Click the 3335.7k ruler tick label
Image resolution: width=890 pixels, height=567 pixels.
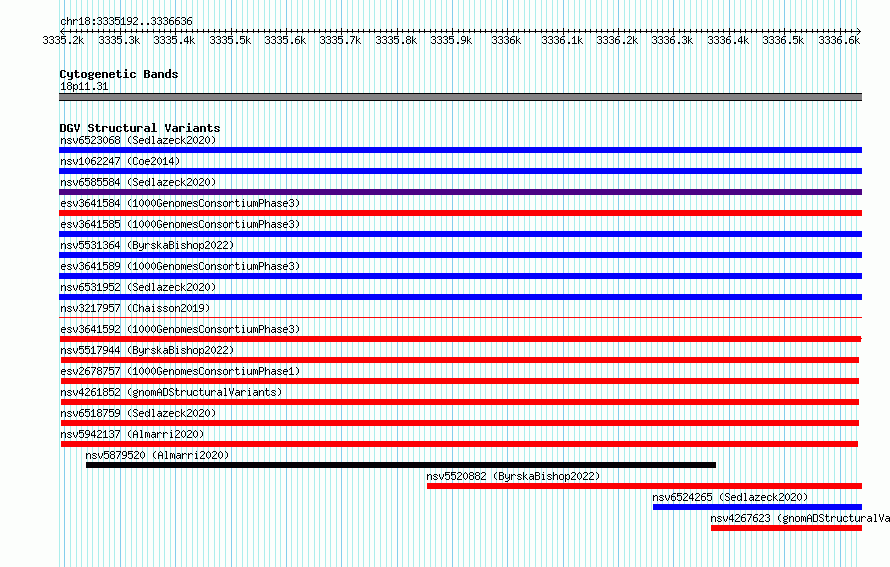tap(340, 40)
